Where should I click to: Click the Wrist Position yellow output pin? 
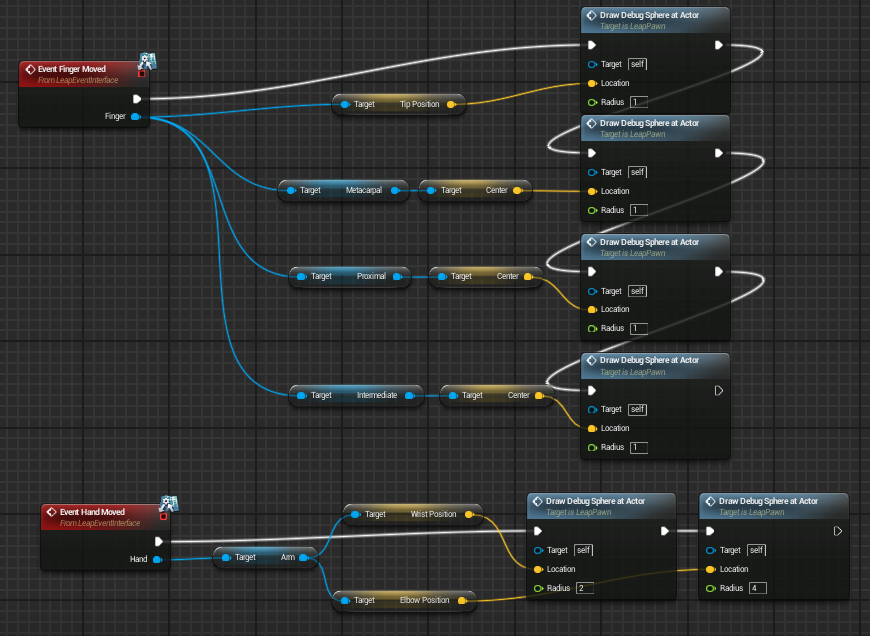click(469, 514)
